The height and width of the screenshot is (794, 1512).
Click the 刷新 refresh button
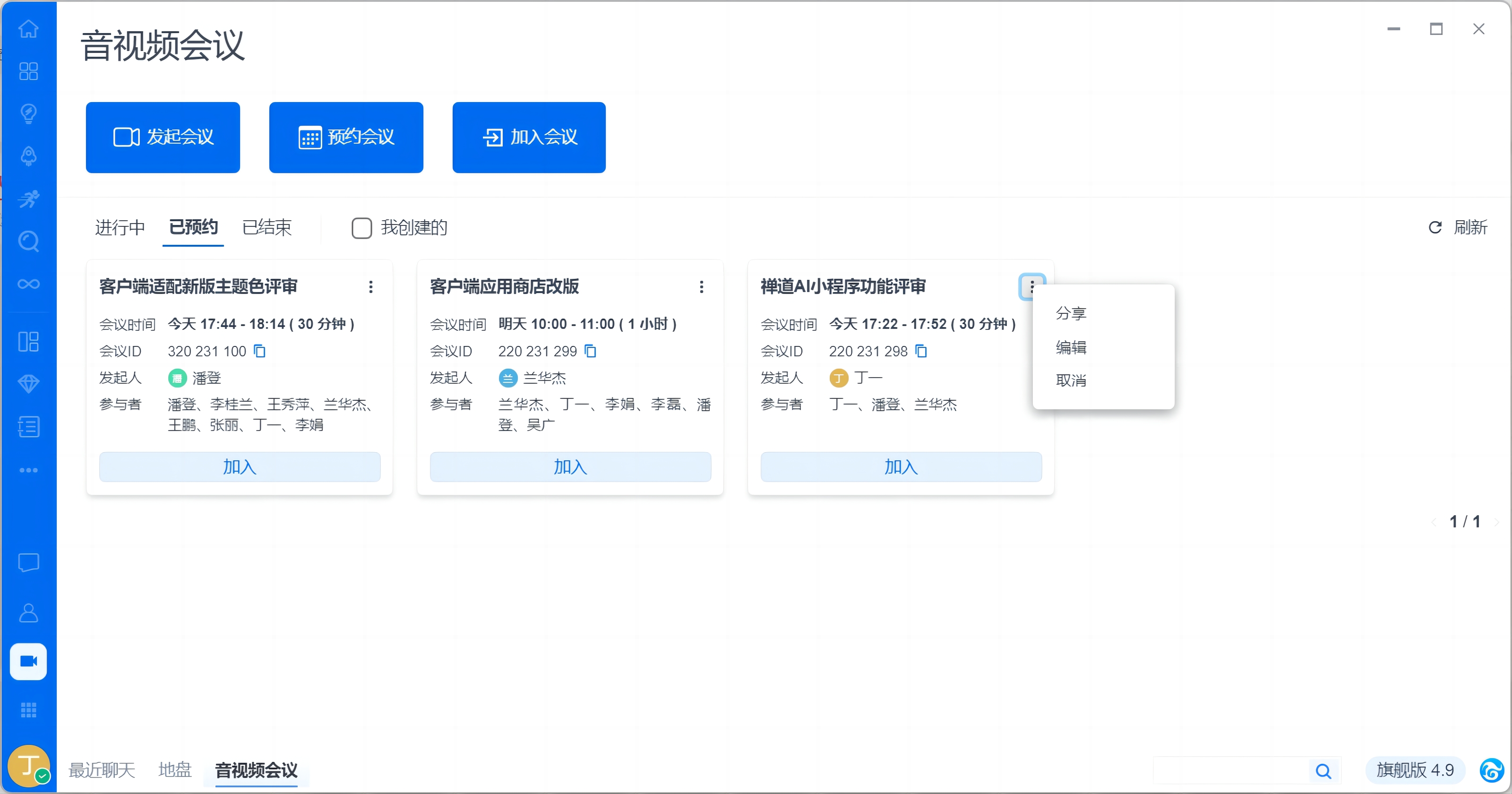click(x=1458, y=227)
